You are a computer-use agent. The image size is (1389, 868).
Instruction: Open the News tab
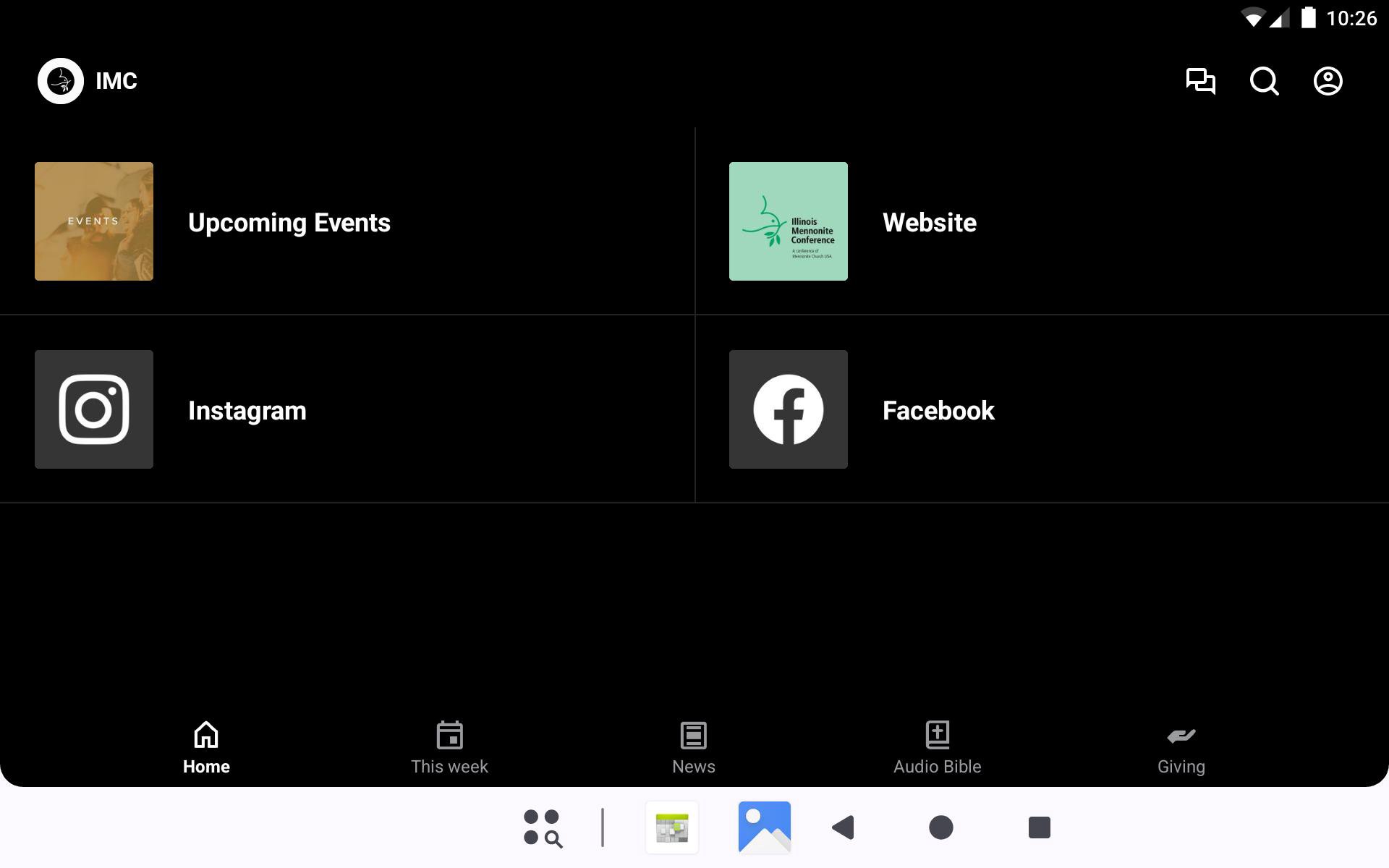point(693,748)
